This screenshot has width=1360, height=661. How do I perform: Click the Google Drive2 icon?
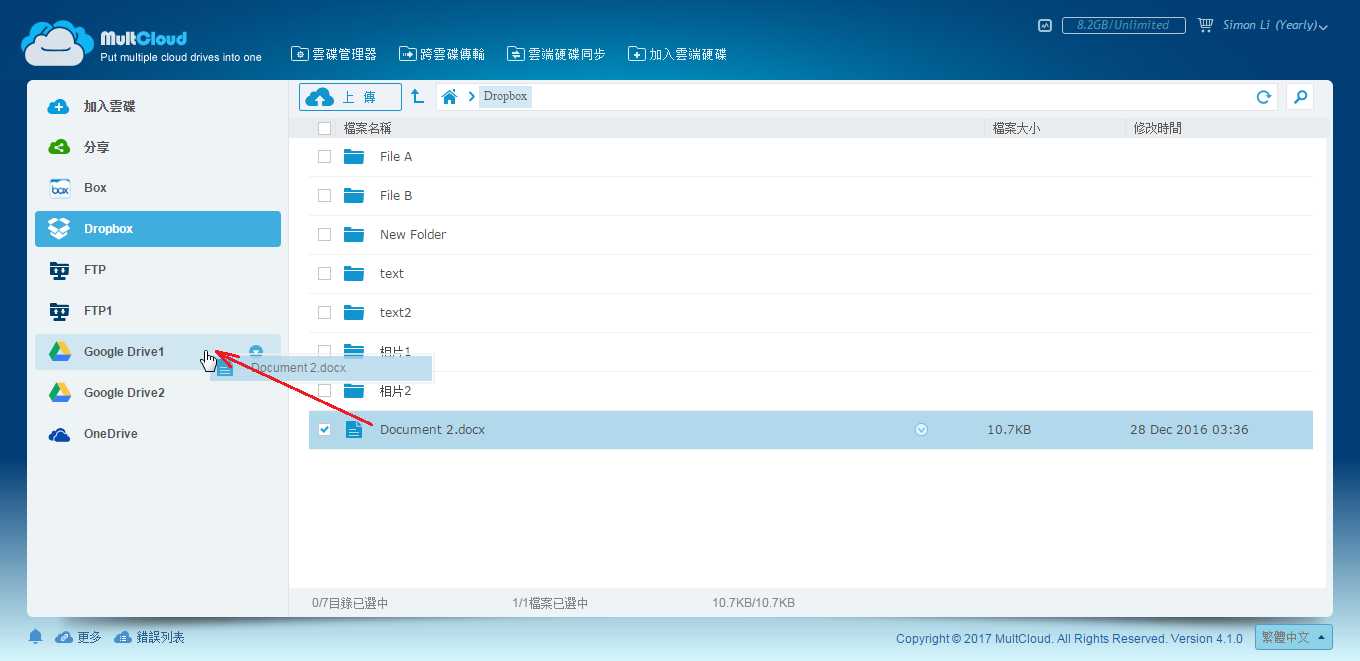(60, 393)
